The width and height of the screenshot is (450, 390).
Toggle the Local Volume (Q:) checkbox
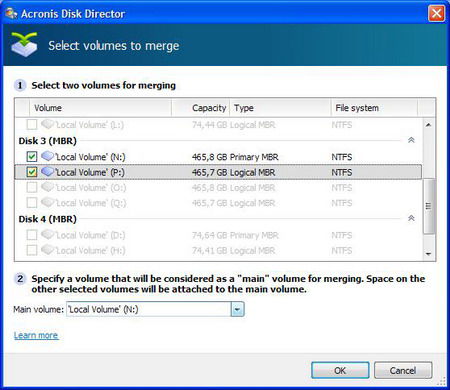tap(32, 203)
